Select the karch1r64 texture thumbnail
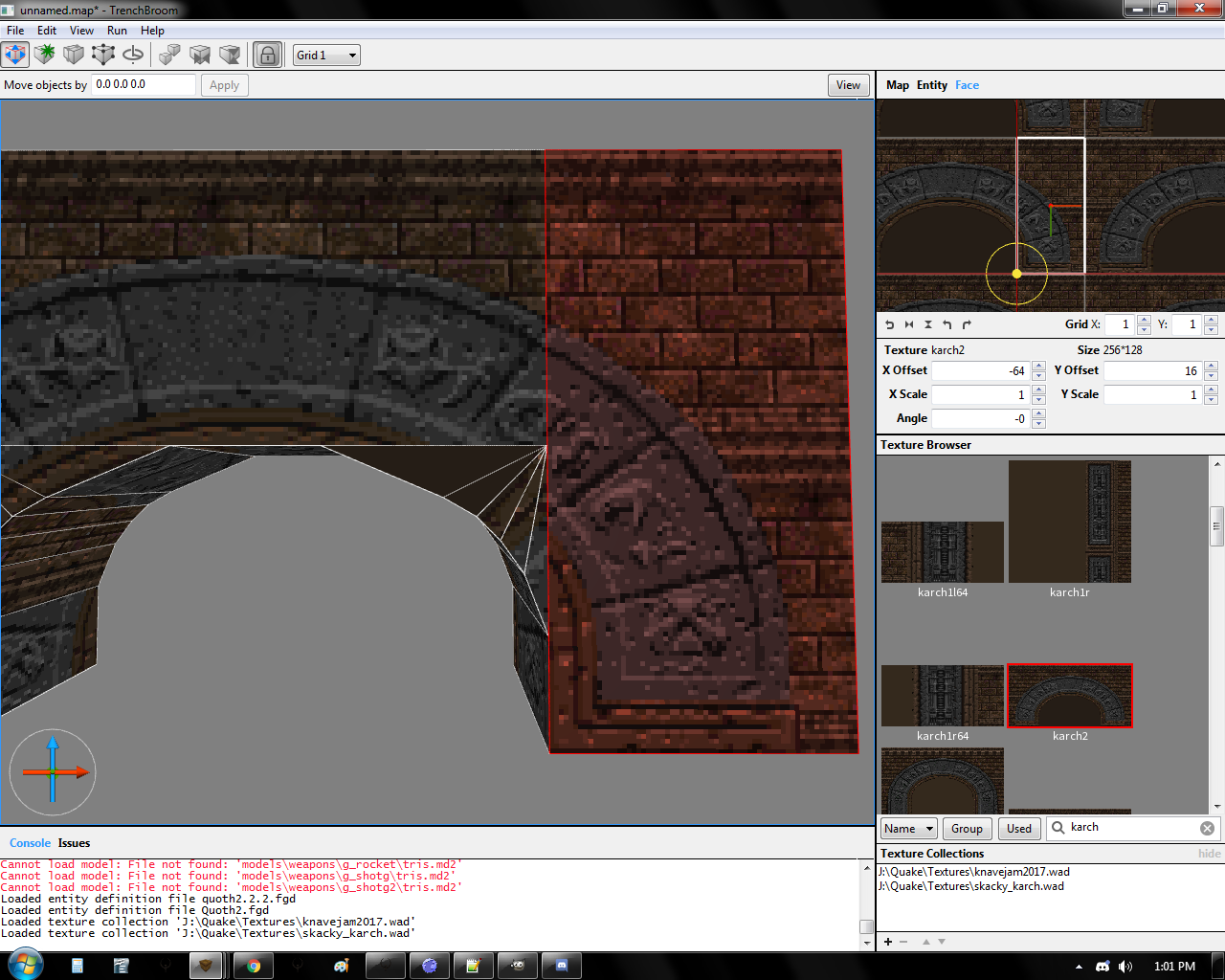 pyautogui.click(x=943, y=696)
